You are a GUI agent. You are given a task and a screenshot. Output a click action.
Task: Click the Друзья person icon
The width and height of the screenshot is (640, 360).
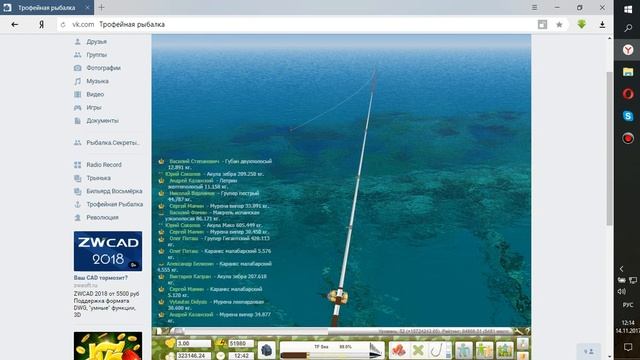pos(78,42)
